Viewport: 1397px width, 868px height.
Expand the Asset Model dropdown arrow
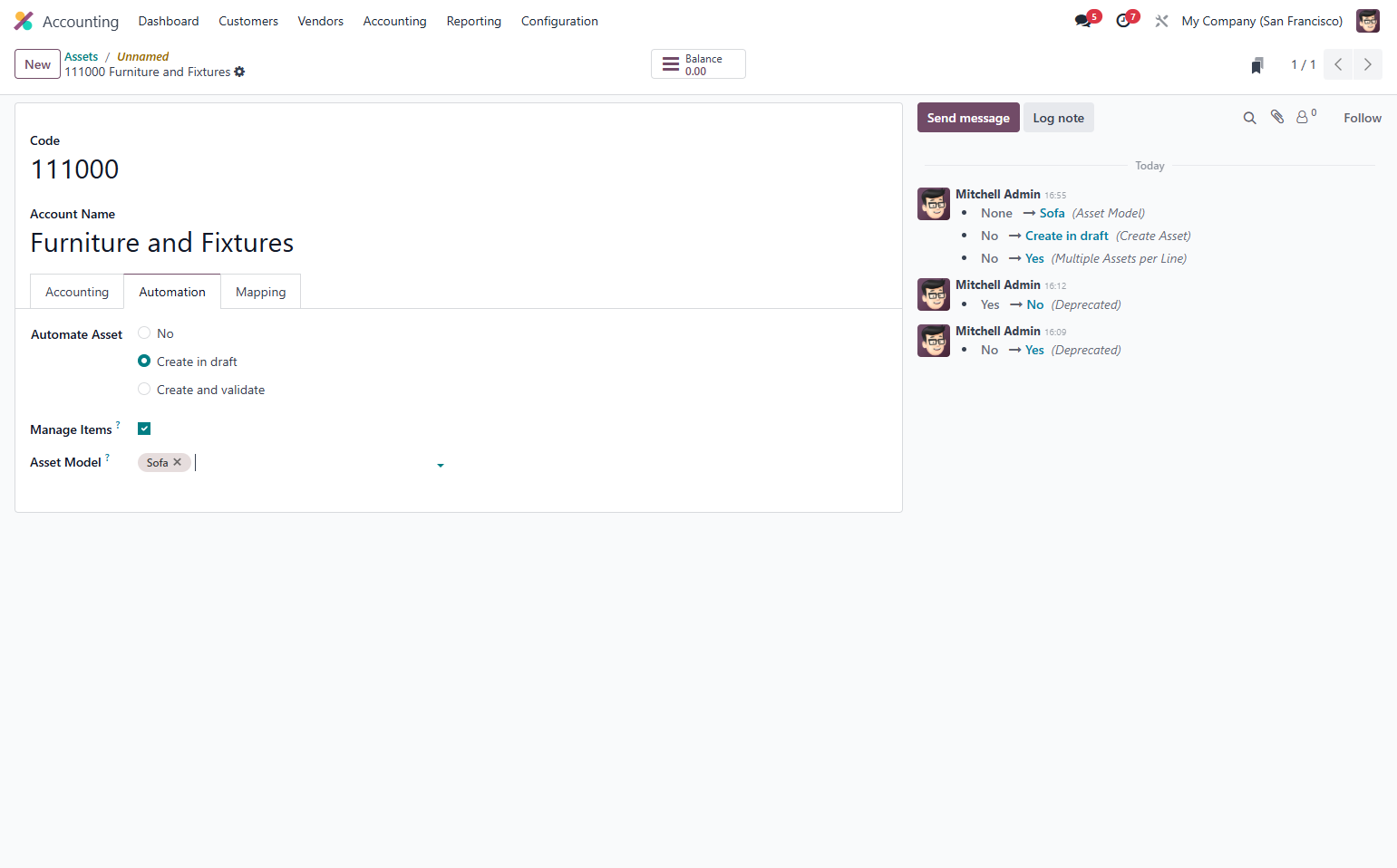pyautogui.click(x=441, y=465)
